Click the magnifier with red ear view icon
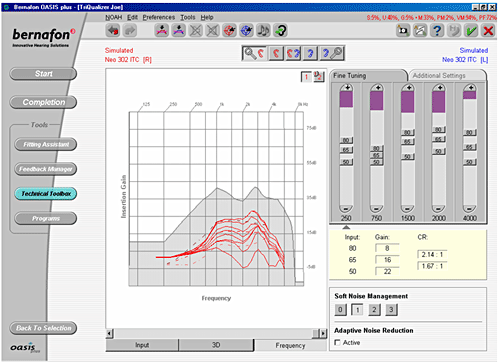Screen dimensions: 500x362 click(255, 53)
